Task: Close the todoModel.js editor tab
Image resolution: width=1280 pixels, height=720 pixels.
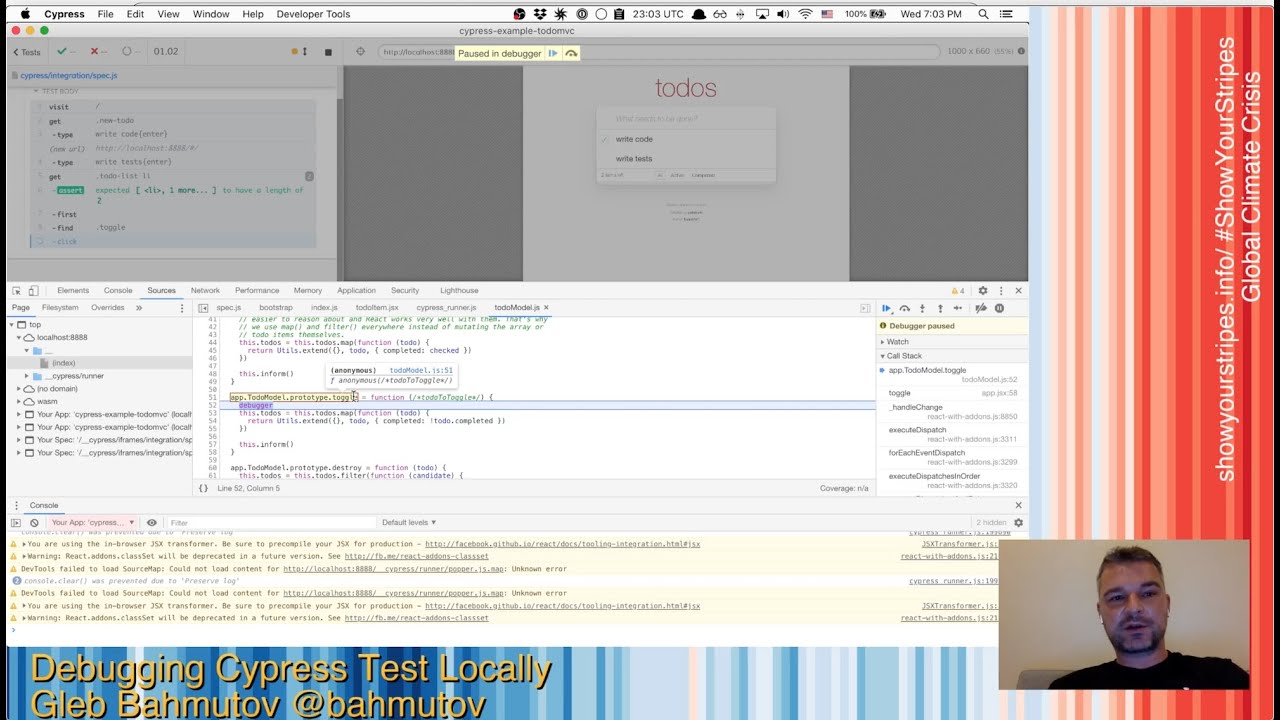Action: (x=546, y=308)
